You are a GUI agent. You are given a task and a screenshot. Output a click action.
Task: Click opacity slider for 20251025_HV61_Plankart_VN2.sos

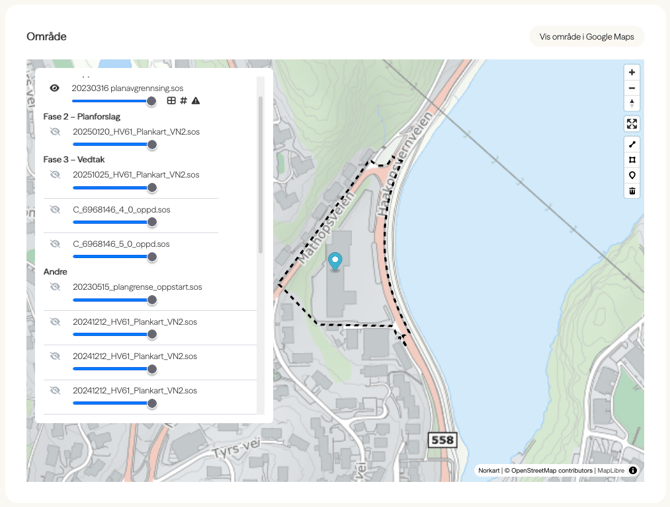pos(112,188)
